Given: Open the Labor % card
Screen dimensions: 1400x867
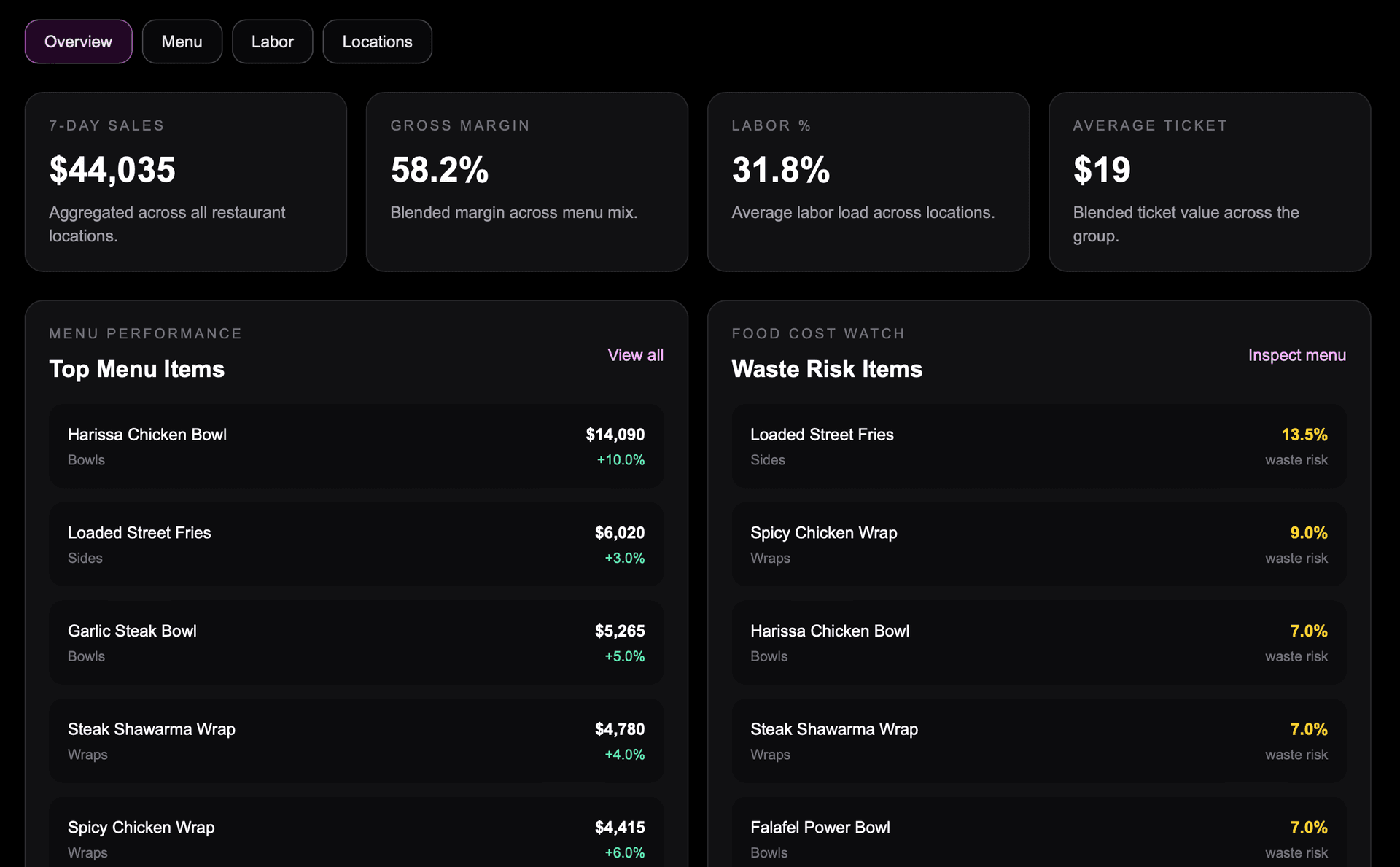Looking at the screenshot, I should (868, 182).
